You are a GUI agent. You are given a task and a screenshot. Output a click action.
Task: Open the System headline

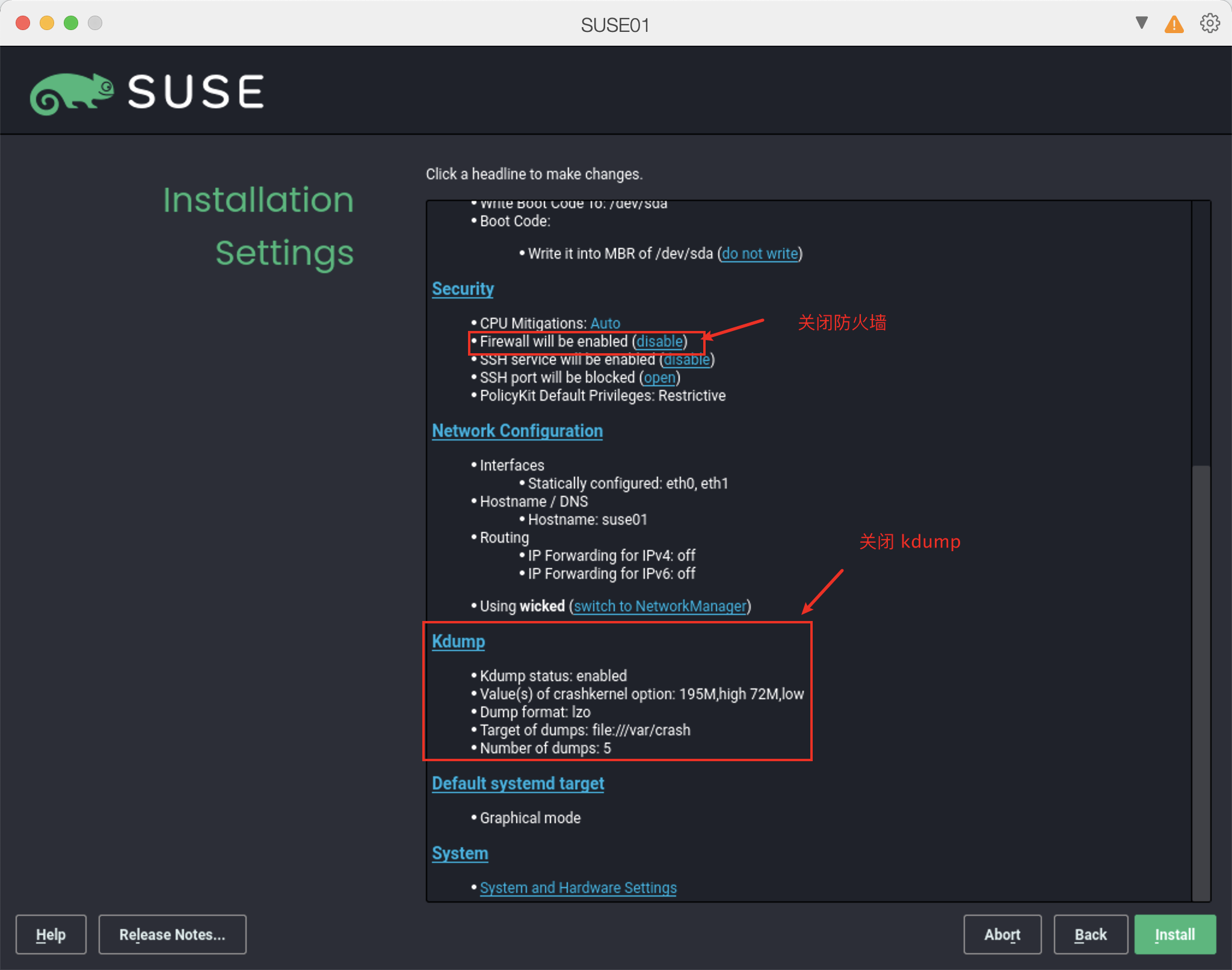460,853
